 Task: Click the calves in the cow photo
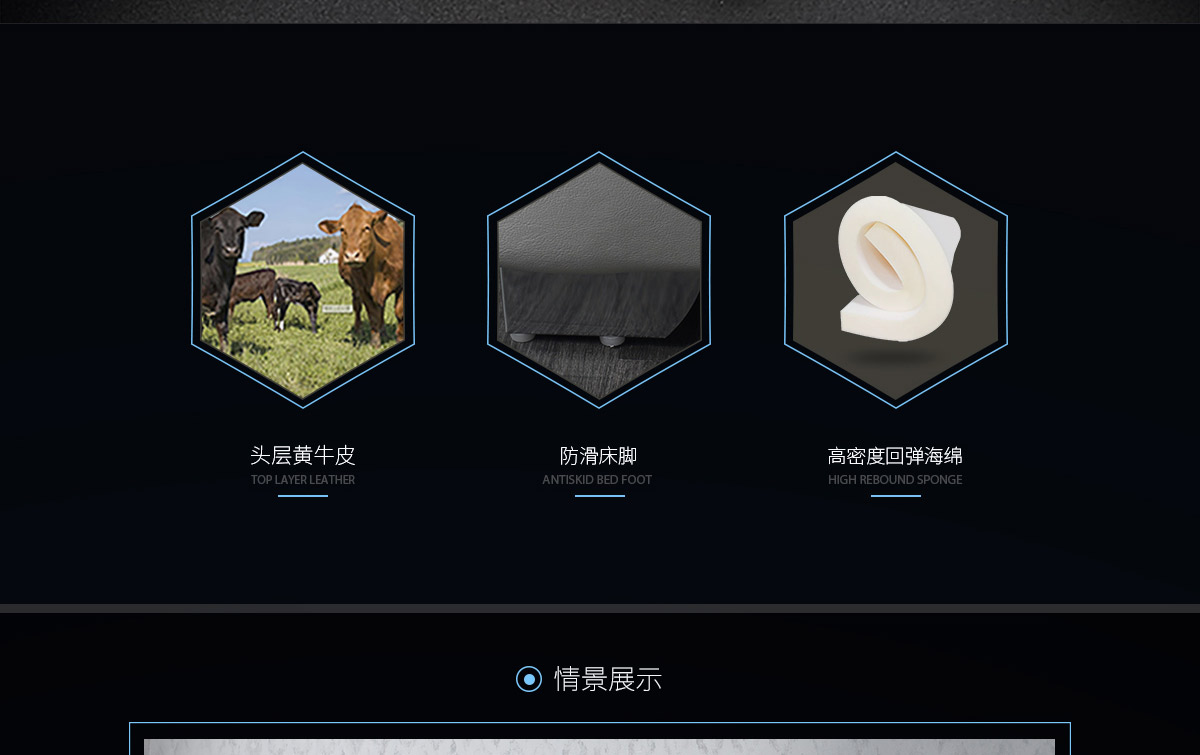pyautogui.click(x=276, y=298)
